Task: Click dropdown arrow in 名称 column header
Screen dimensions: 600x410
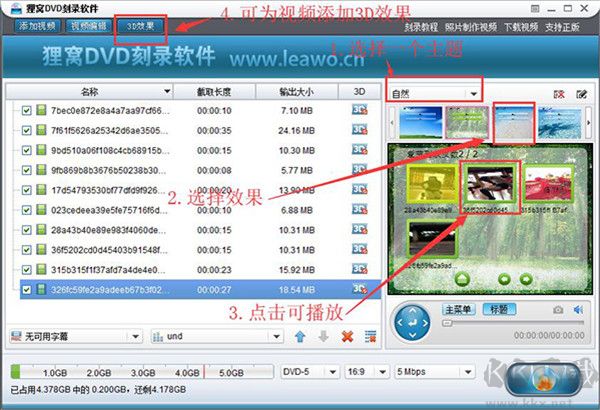Action: [167, 91]
